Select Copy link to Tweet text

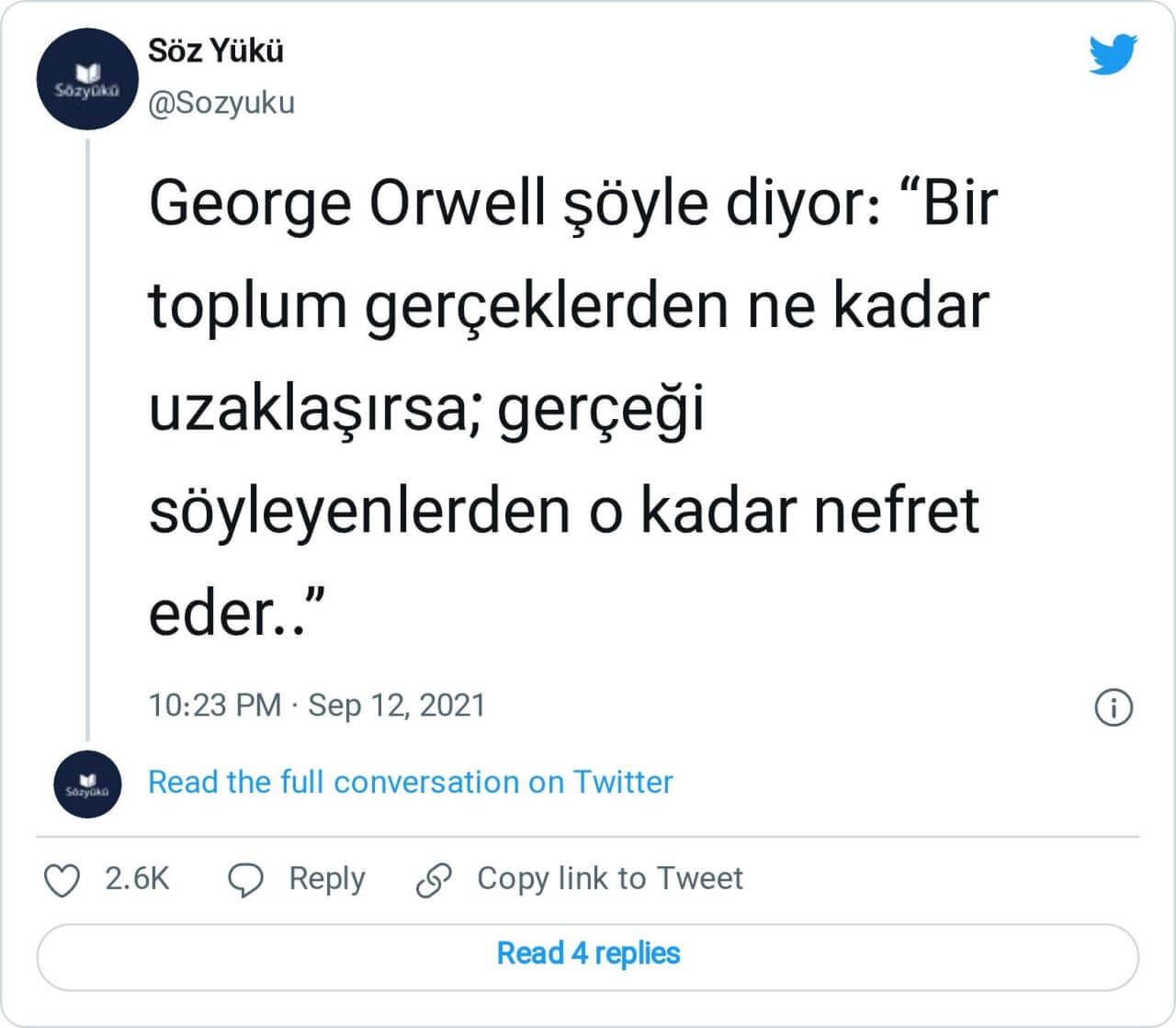click(x=609, y=878)
